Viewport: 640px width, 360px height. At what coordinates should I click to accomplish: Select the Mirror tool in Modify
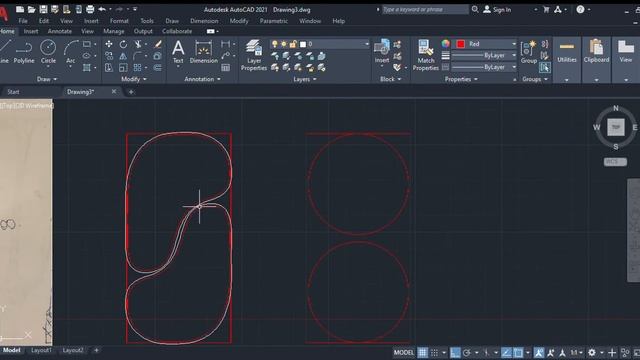pyautogui.click(x=123, y=56)
